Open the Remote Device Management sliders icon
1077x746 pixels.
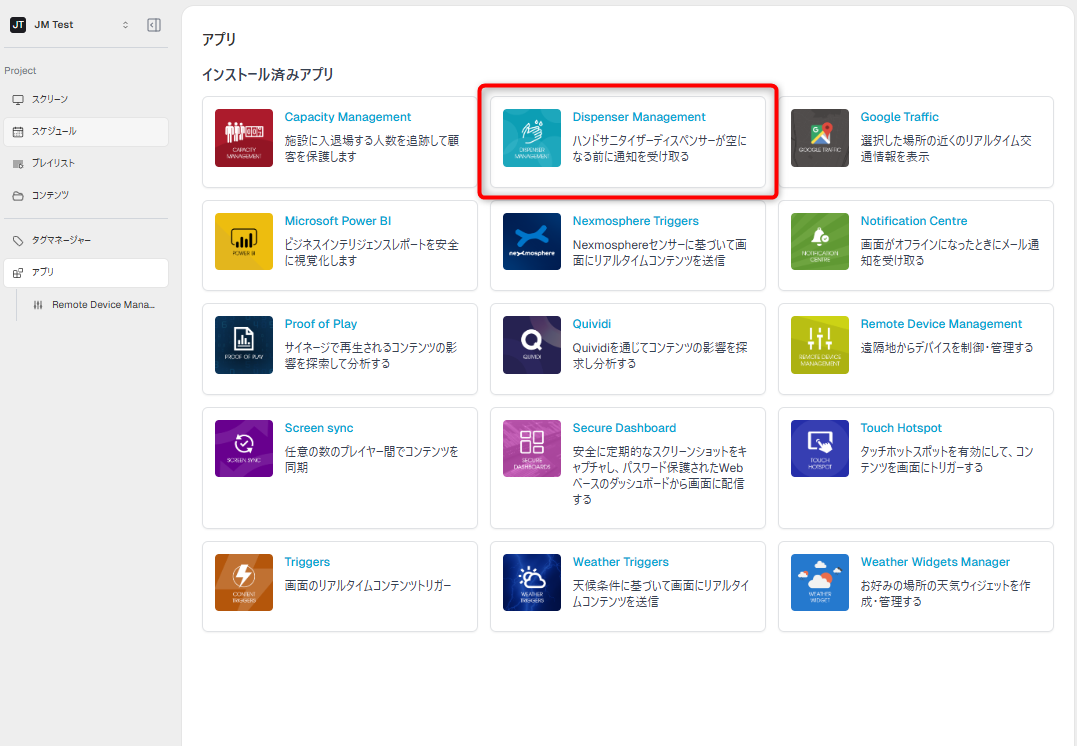(x=819, y=345)
